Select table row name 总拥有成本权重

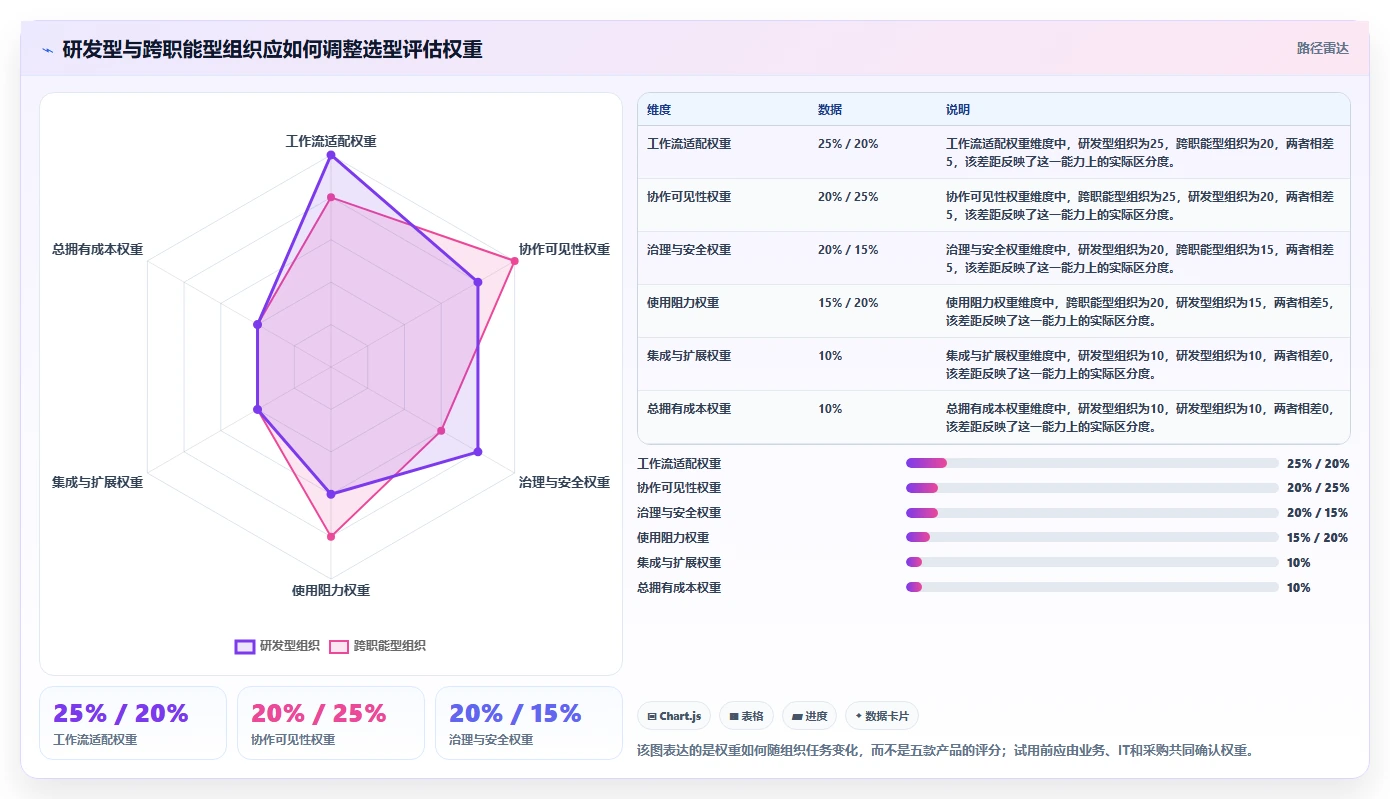pos(689,409)
